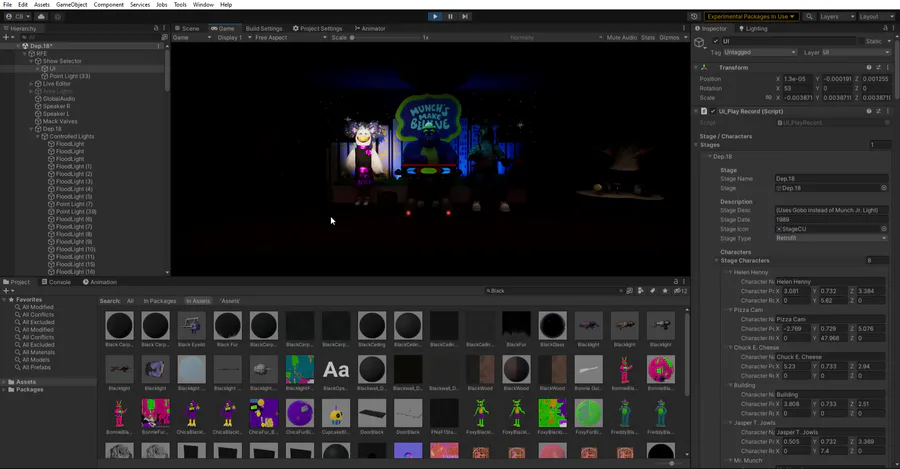Toggle the Static checkbox
The height and width of the screenshot is (469, 900).
(x=863, y=41)
